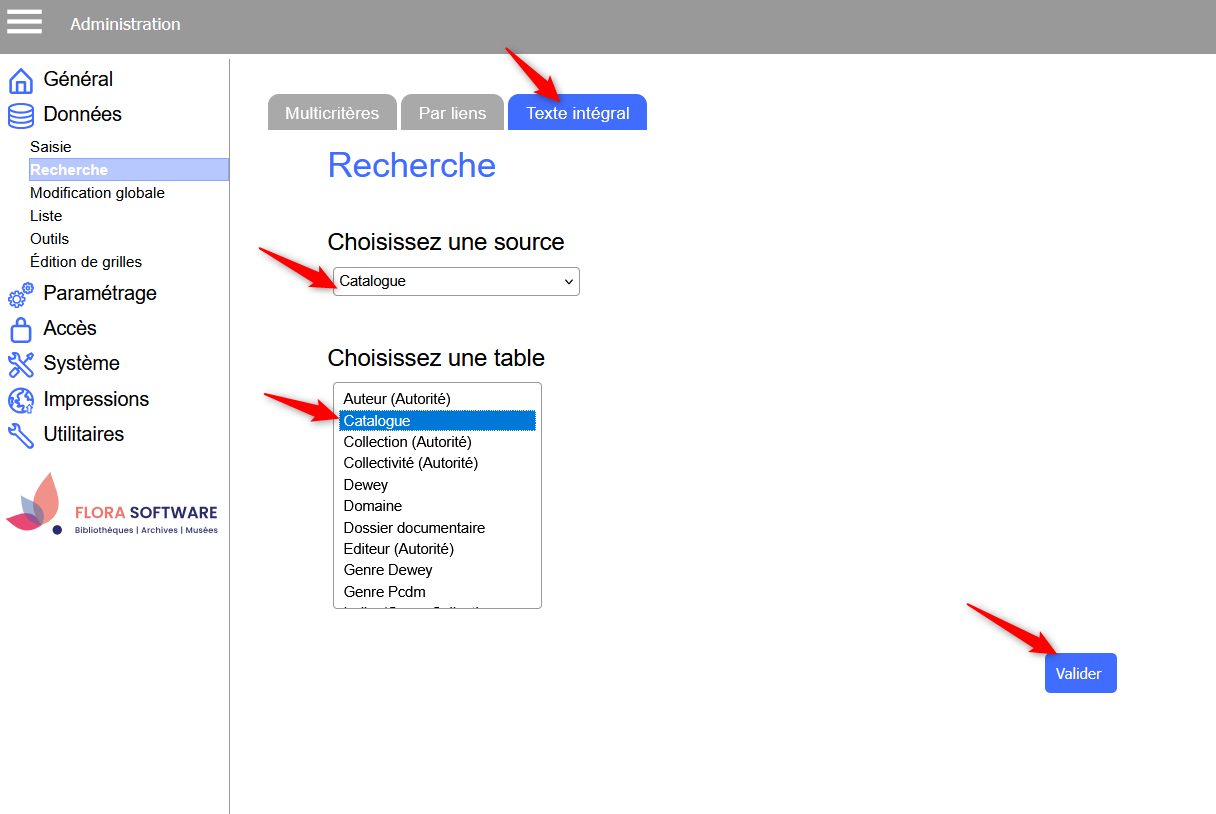This screenshot has width=1216, height=814.
Task: Open the Impressions section
Action: click(96, 399)
